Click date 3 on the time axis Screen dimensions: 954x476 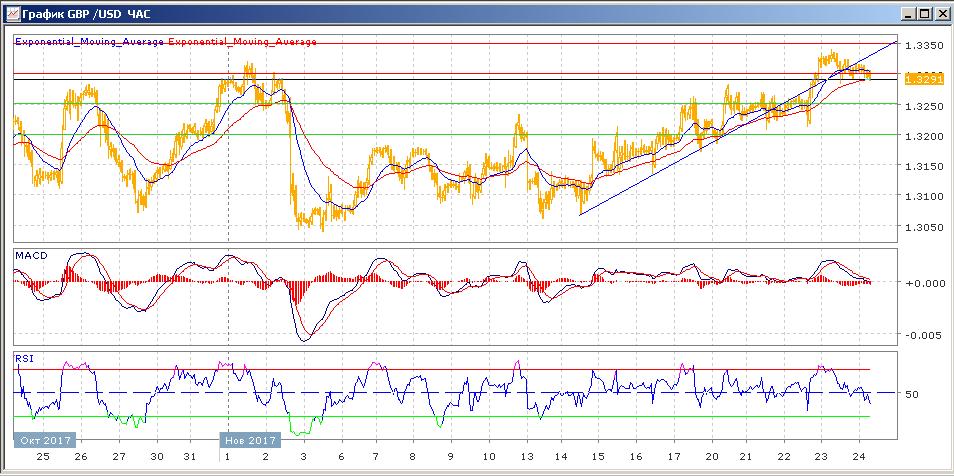click(x=303, y=457)
